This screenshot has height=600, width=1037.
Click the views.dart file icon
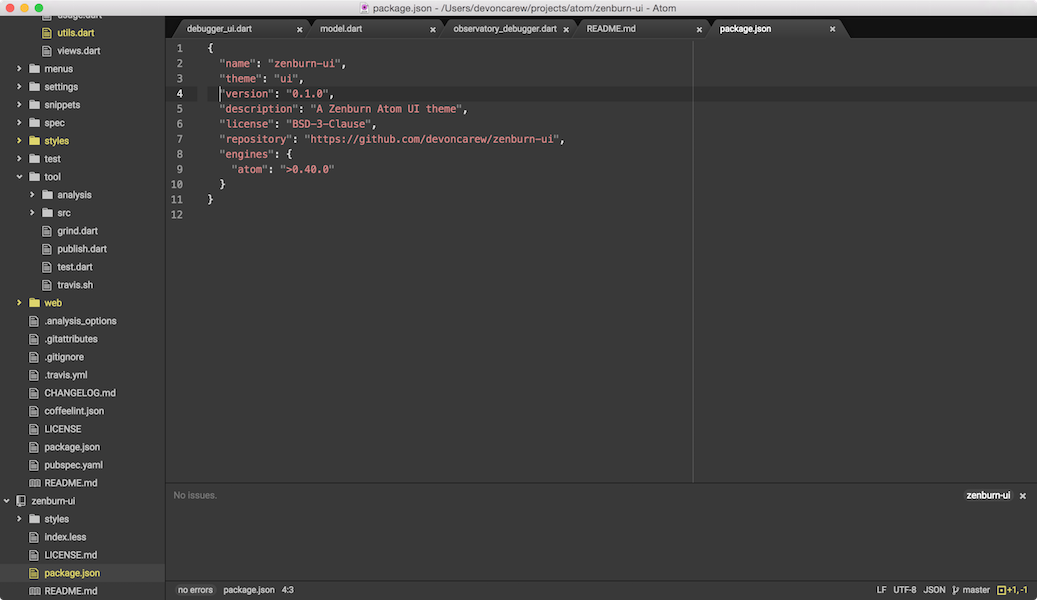46,50
